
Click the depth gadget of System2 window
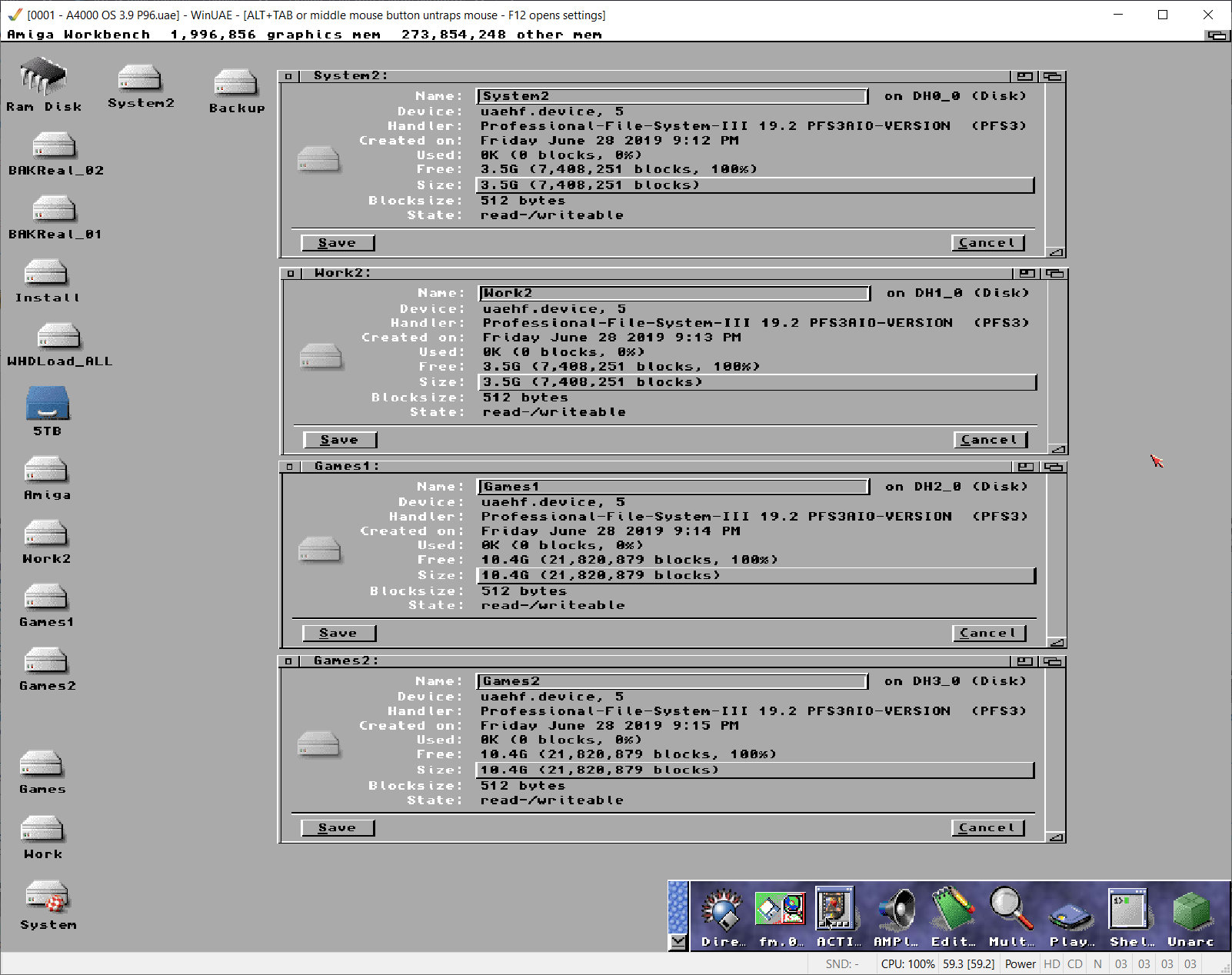(x=1053, y=76)
